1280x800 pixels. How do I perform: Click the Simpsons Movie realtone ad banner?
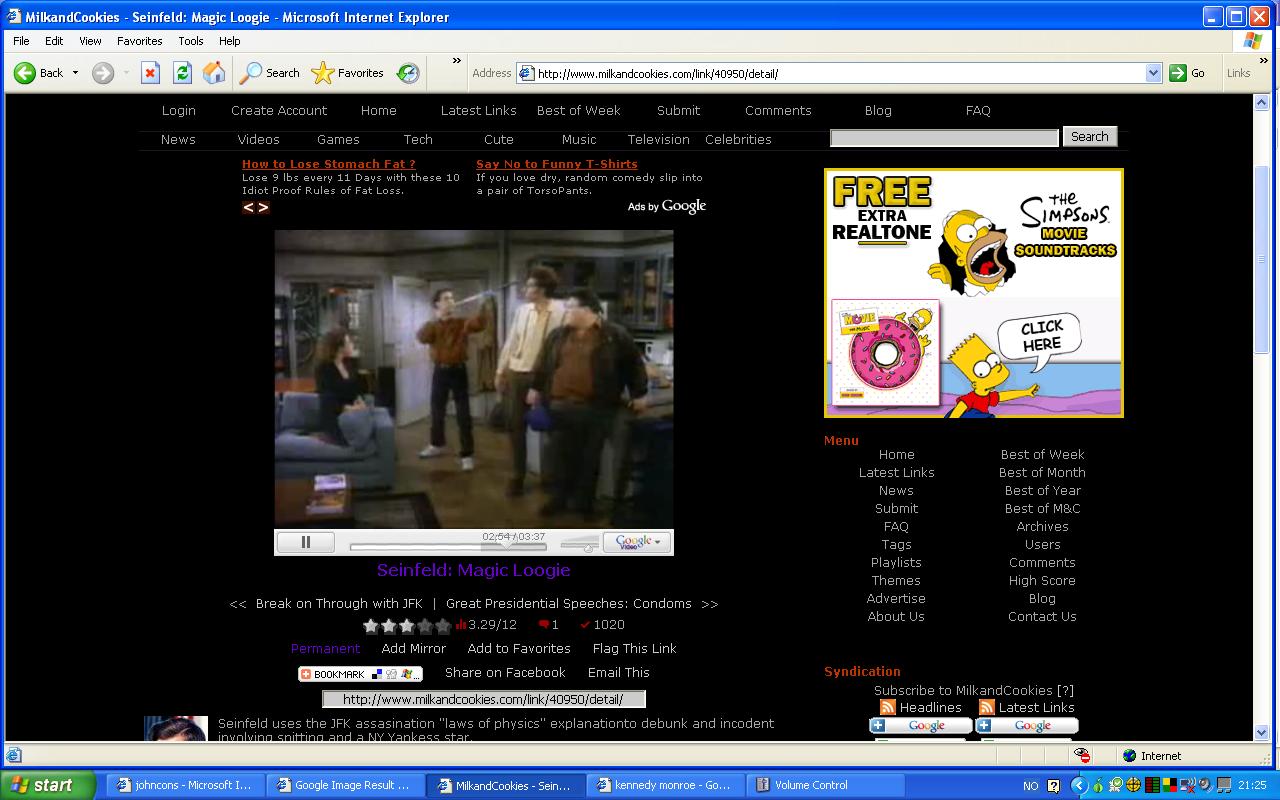pos(974,293)
